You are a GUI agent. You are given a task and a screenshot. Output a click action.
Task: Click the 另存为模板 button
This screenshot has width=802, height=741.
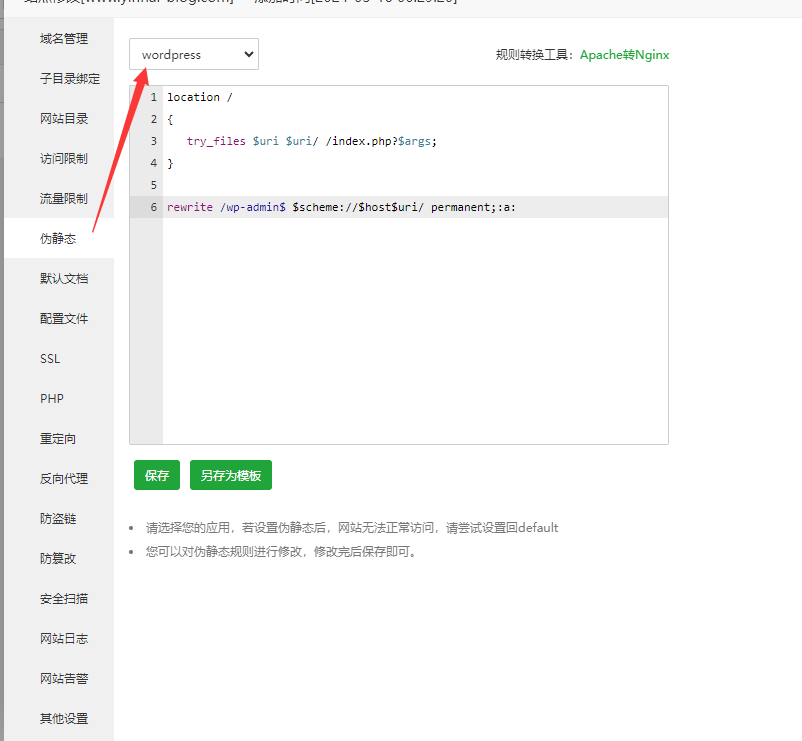pos(231,475)
